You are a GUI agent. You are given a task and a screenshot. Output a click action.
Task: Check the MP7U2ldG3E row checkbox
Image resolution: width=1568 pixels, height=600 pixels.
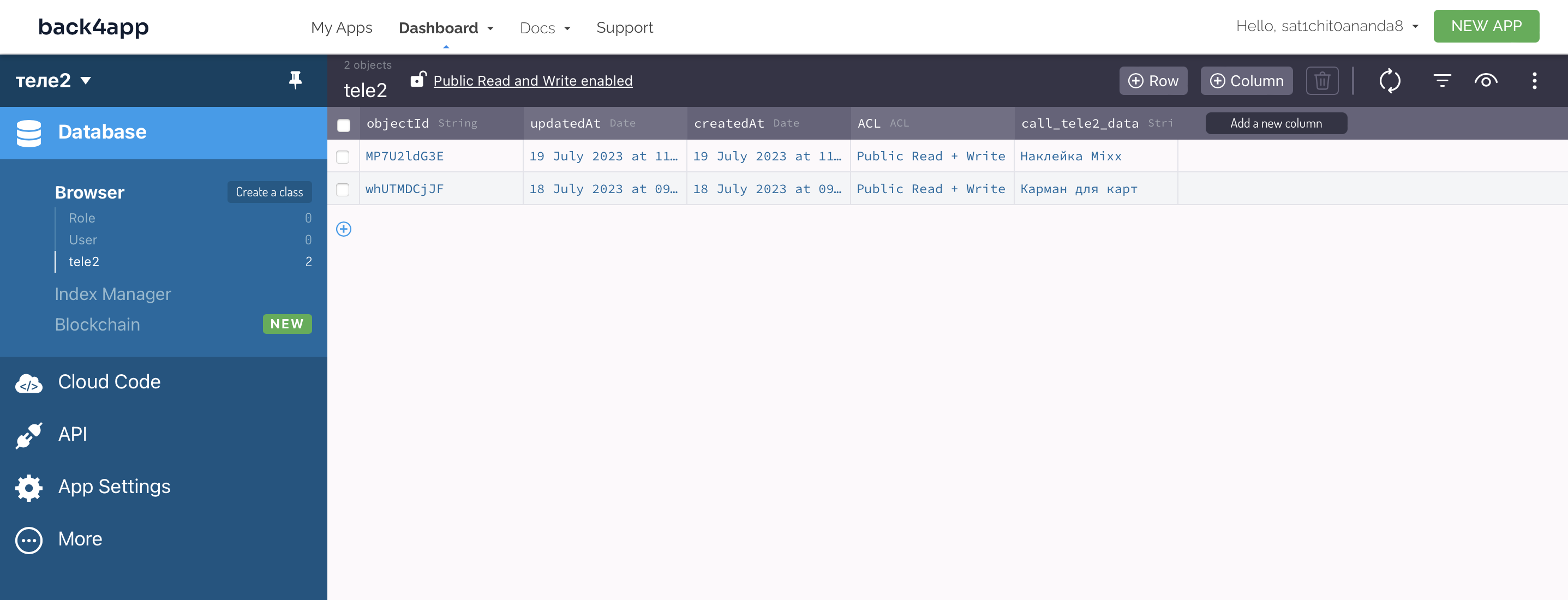[343, 157]
